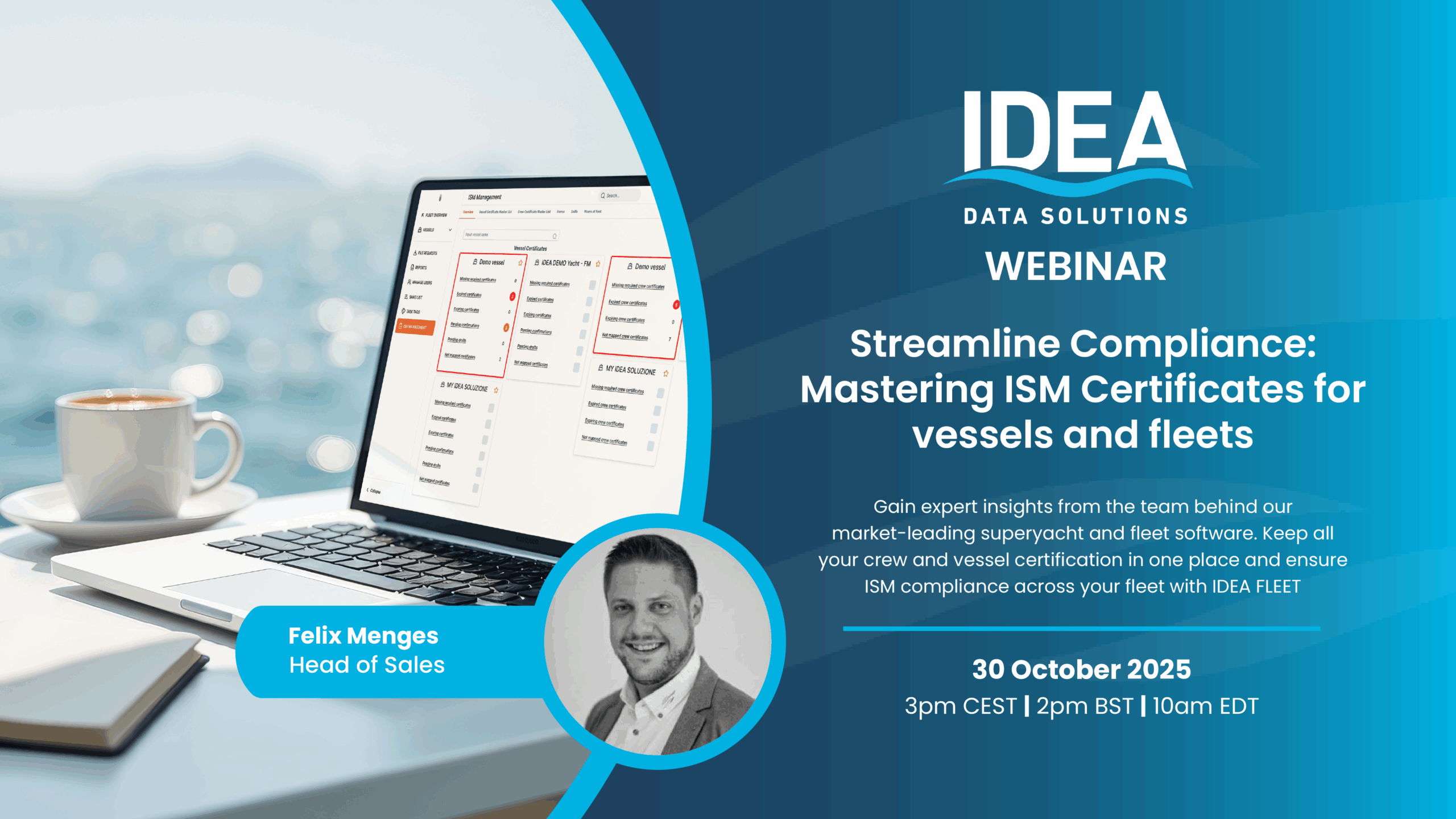This screenshot has height=819, width=1456.
Task: Open Reports from the sidebar
Action: tap(420, 267)
